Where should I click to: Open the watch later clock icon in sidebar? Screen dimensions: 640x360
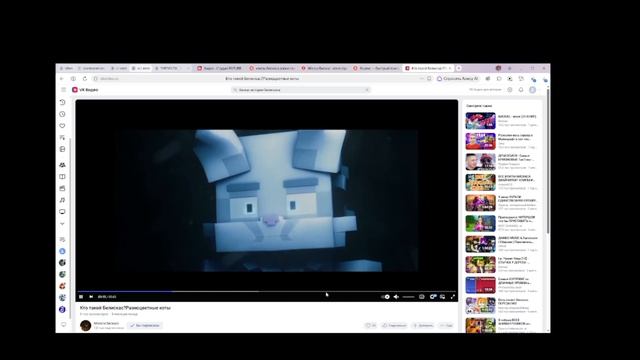point(62,114)
